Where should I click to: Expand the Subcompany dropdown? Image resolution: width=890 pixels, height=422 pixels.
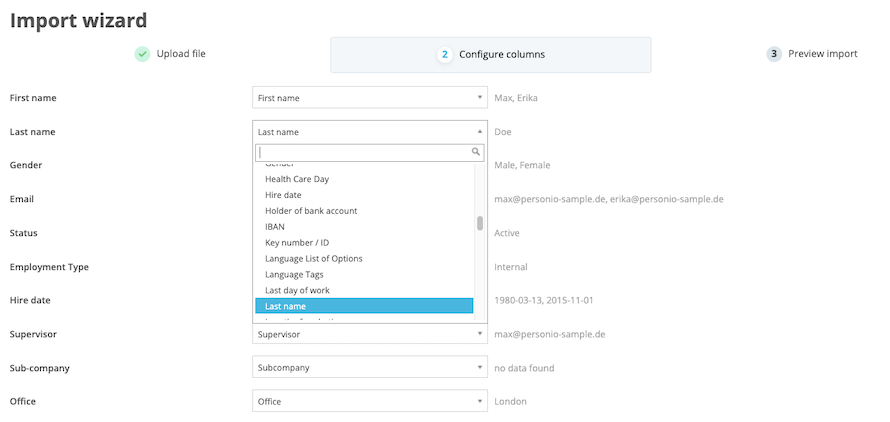coord(369,368)
